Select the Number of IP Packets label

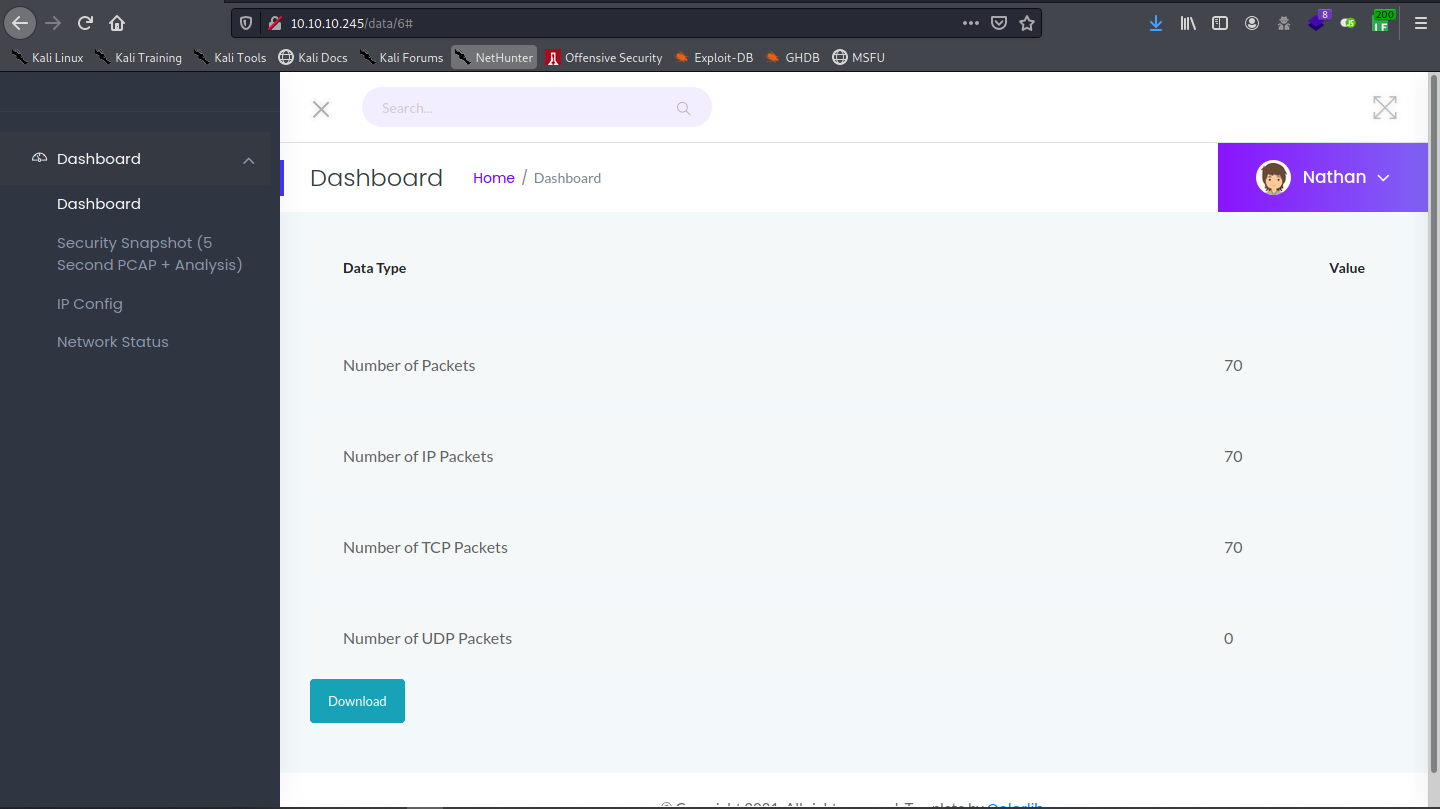click(x=418, y=457)
